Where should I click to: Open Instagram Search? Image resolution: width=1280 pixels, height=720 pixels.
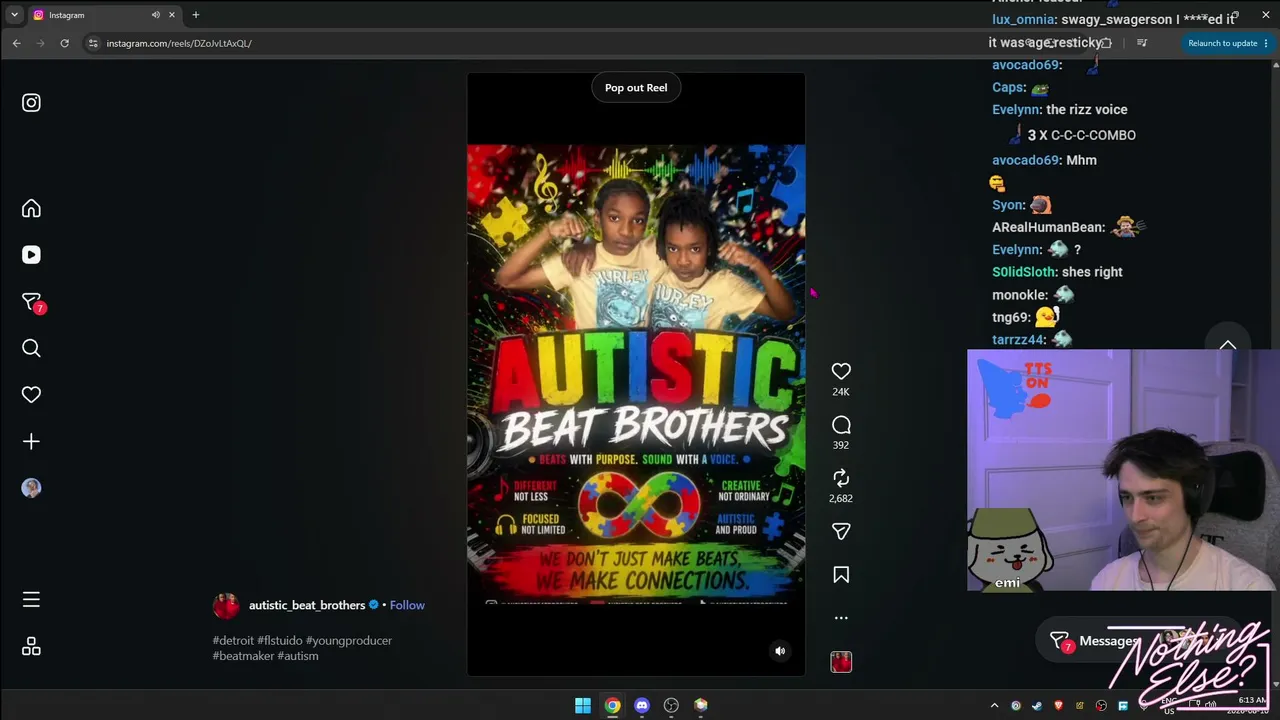31,348
